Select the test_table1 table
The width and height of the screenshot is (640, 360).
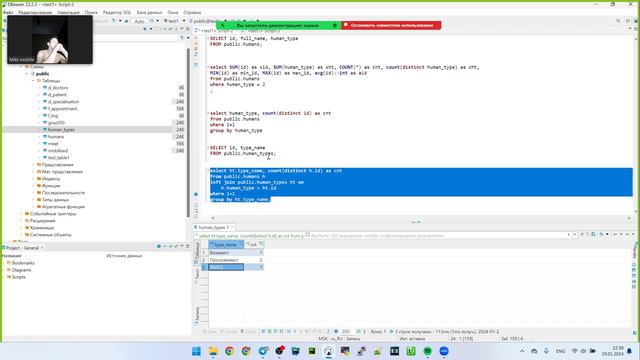point(59,158)
